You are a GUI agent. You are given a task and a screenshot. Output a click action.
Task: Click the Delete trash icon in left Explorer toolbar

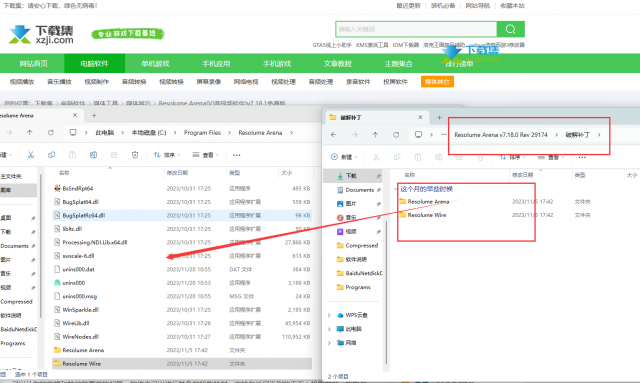point(135,155)
